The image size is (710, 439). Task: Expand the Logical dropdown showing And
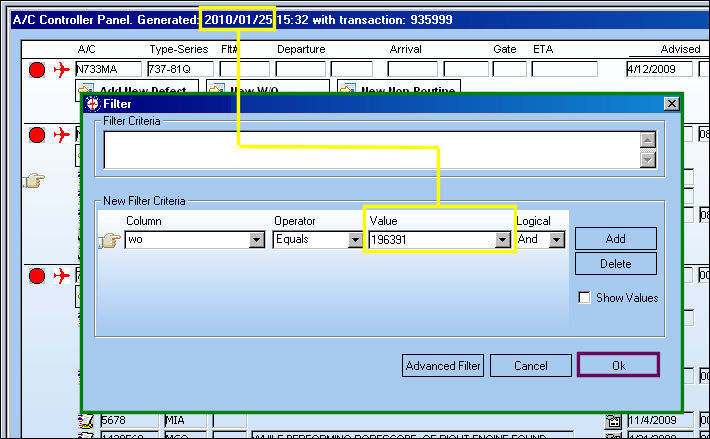coord(557,239)
